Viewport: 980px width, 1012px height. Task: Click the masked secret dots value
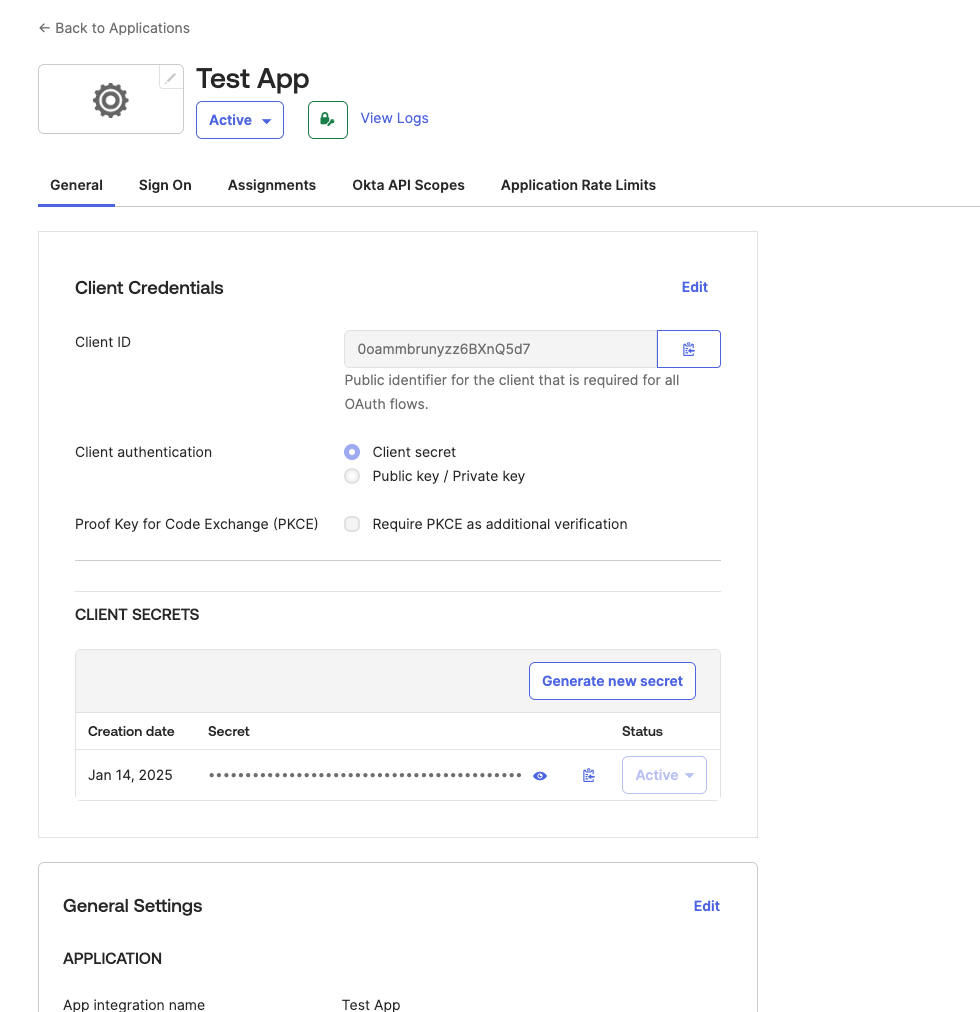(x=365, y=775)
